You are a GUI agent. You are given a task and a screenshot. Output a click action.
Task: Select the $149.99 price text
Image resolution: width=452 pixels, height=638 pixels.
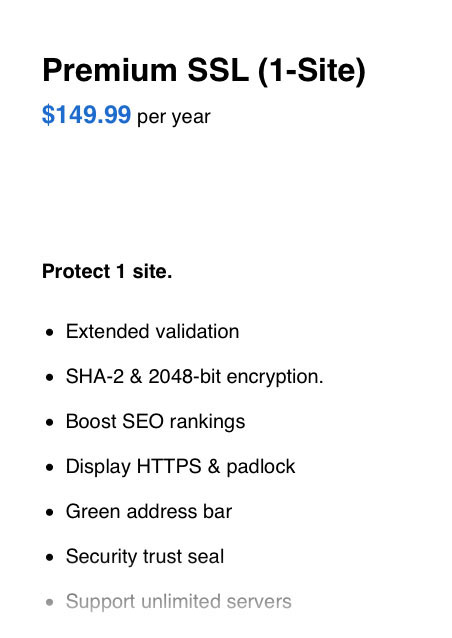point(87,115)
